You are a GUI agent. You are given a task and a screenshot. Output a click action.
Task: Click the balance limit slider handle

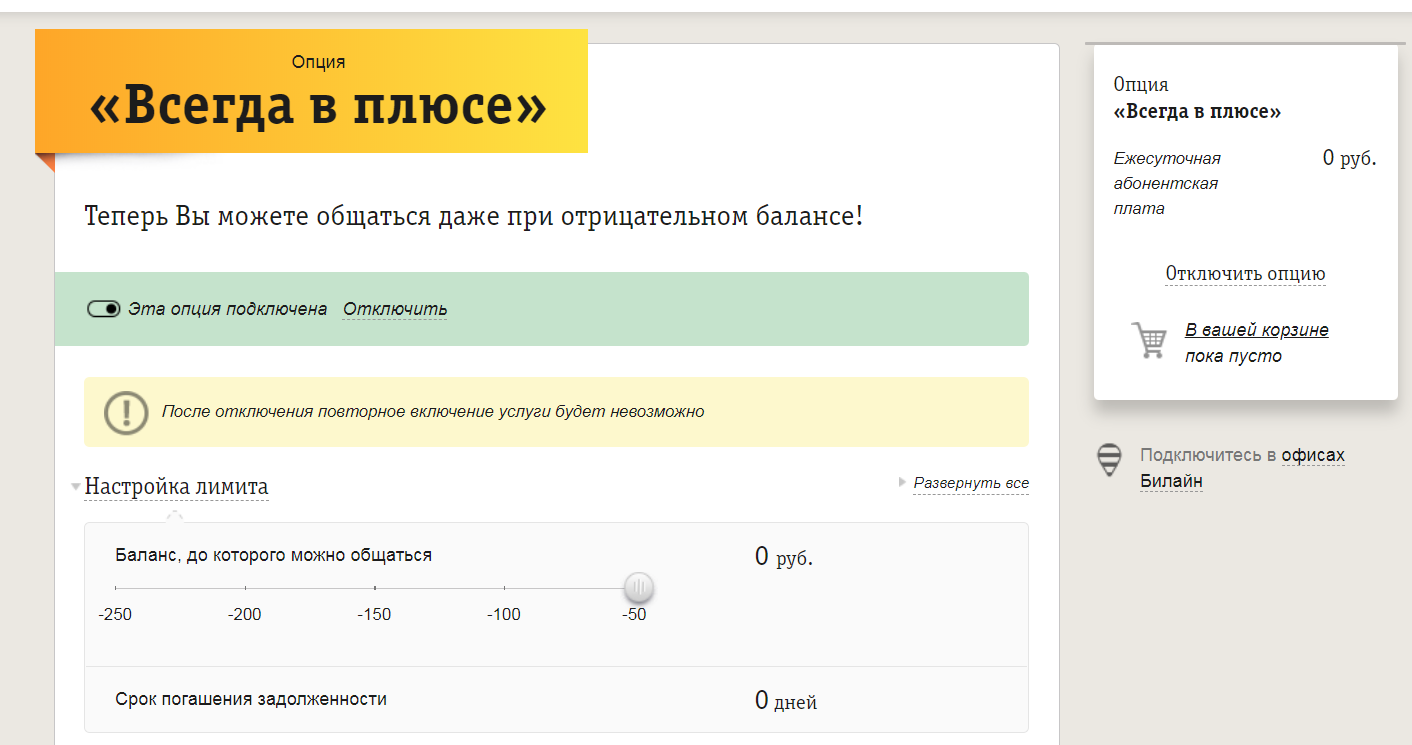pos(638,587)
